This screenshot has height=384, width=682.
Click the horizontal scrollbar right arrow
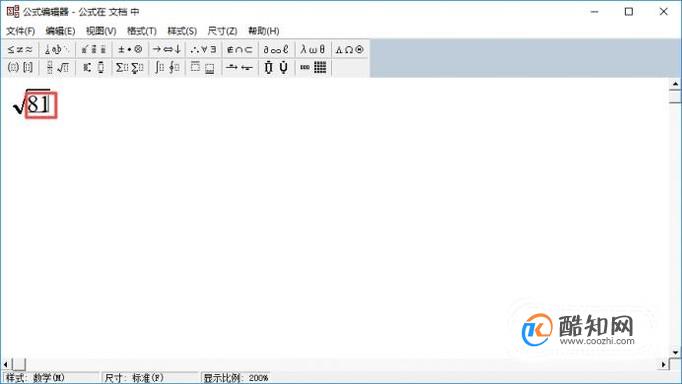pos(663,364)
